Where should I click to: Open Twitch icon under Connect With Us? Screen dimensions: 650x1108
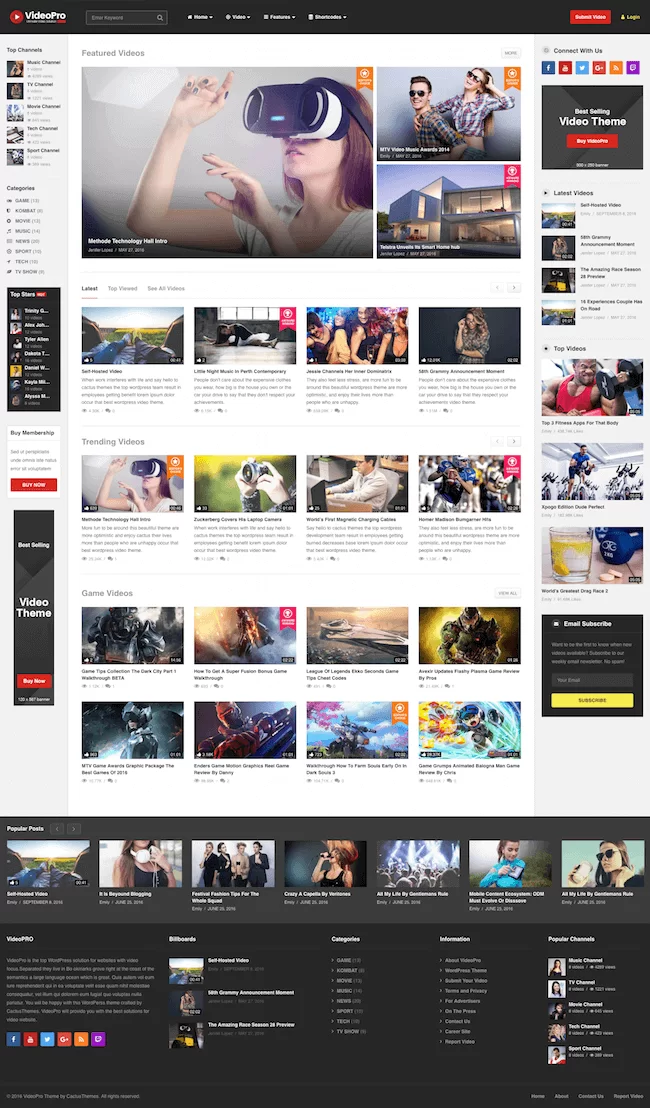[633, 67]
